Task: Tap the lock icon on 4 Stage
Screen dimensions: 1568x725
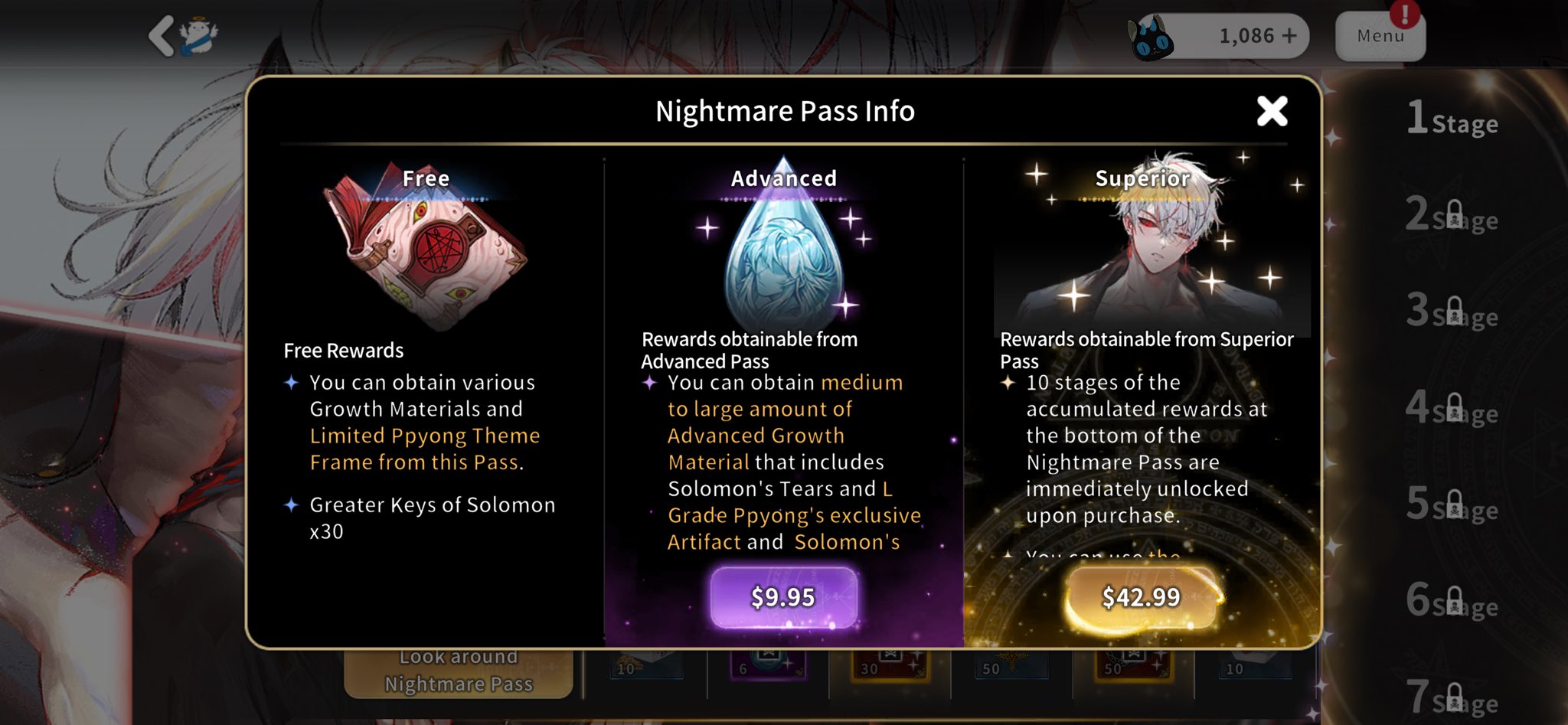Action: coord(1455,408)
